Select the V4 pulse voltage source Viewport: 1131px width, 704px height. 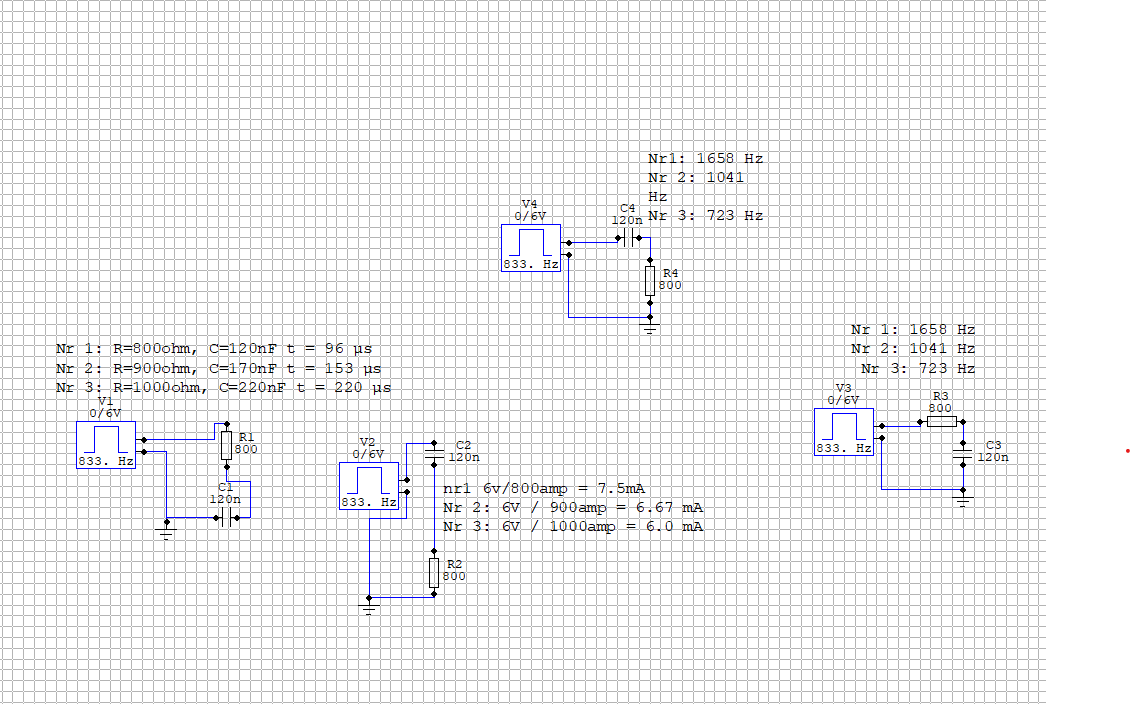click(531, 248)
